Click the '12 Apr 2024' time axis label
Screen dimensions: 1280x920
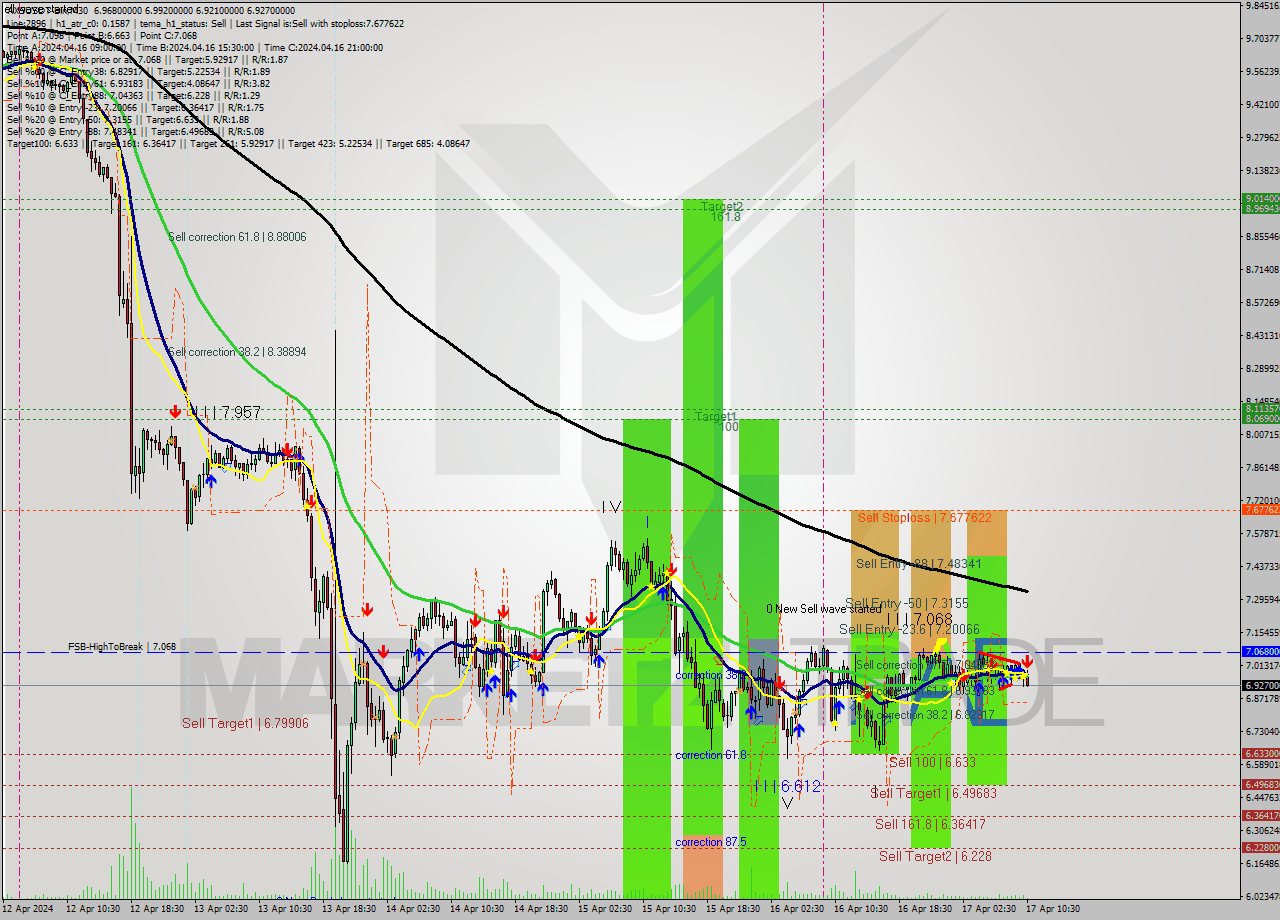[x=26, y=909]
